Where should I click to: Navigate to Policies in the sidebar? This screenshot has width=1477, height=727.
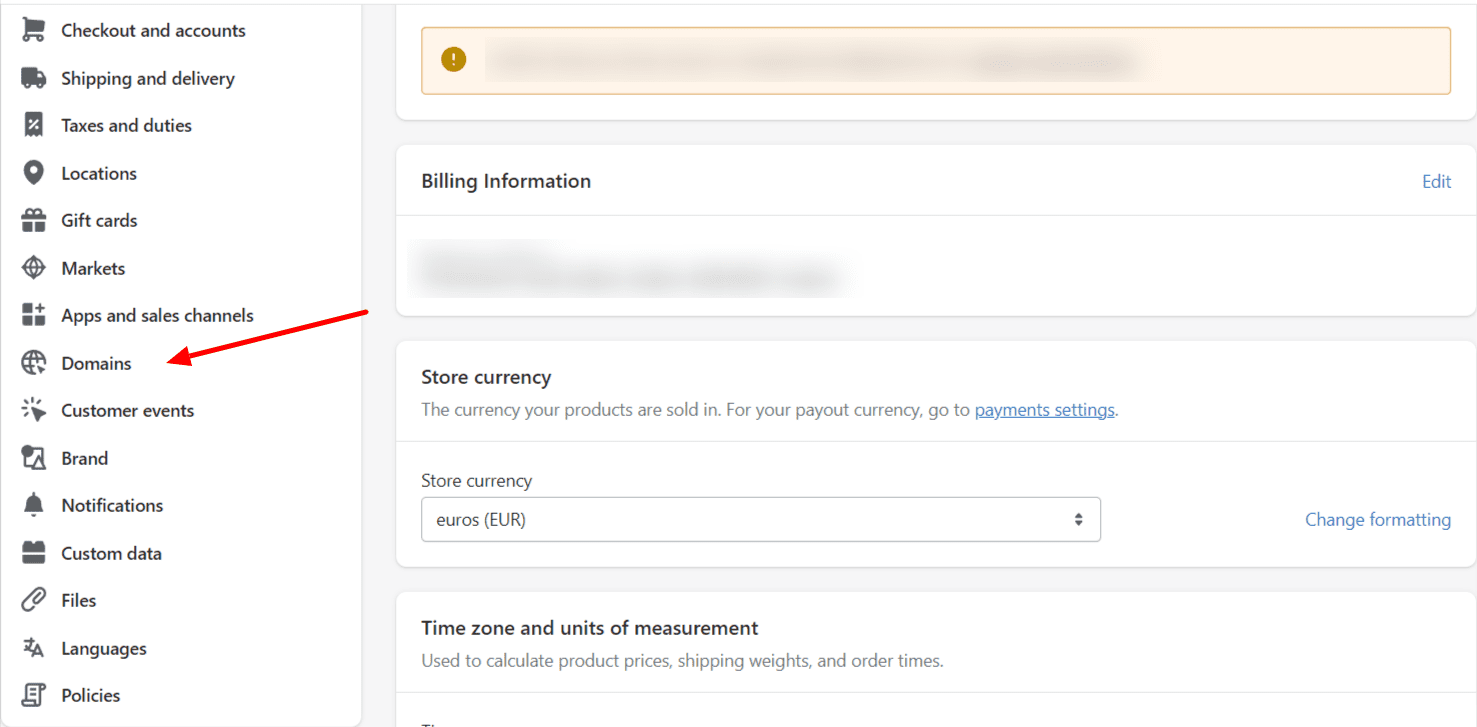coord(91,695)
